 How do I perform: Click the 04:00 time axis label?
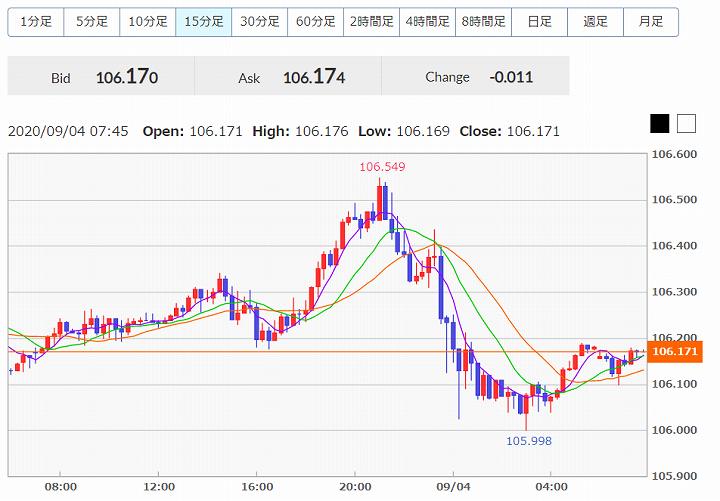551,487
